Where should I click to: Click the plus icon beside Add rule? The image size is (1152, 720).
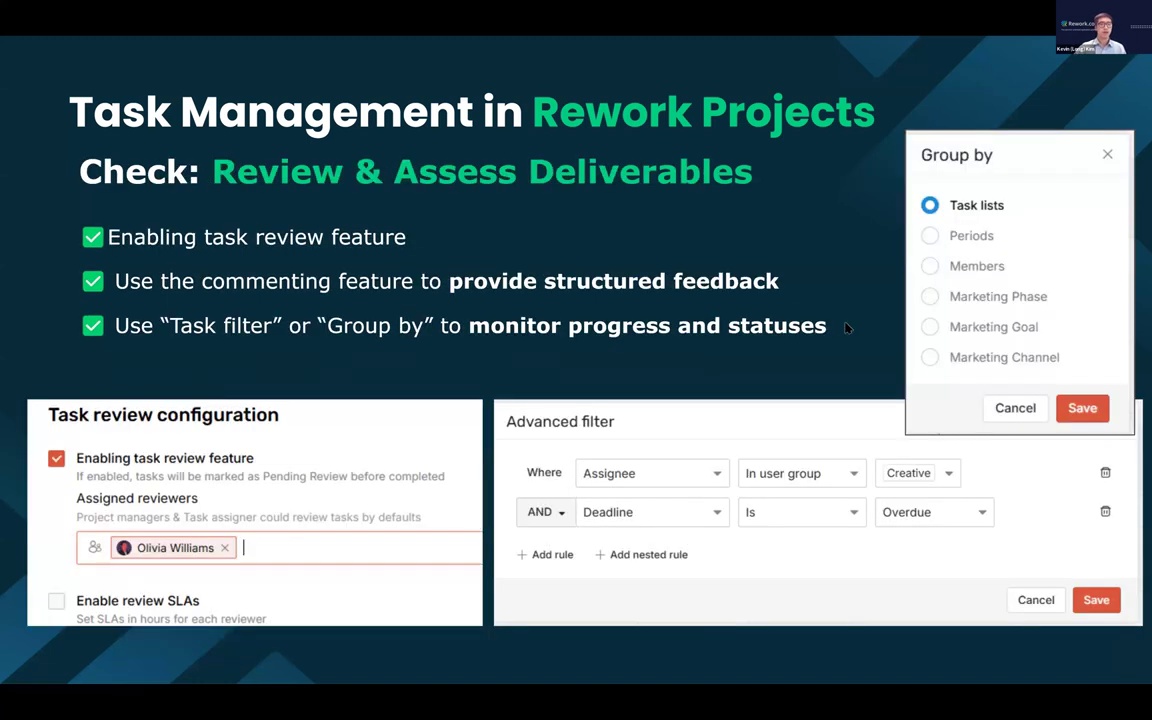coord(522,555)
